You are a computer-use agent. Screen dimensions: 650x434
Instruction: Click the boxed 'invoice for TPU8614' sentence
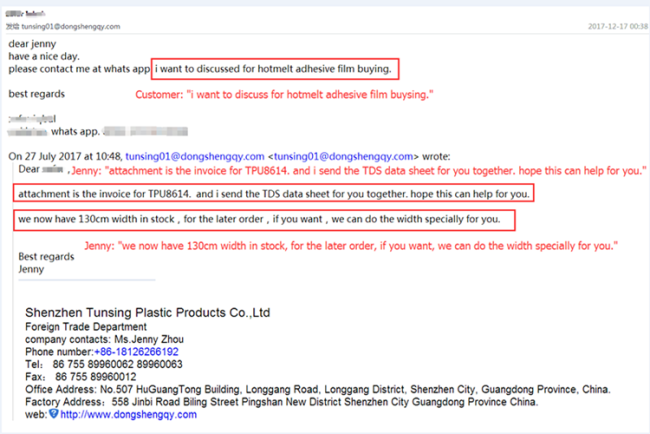[274, 193]
